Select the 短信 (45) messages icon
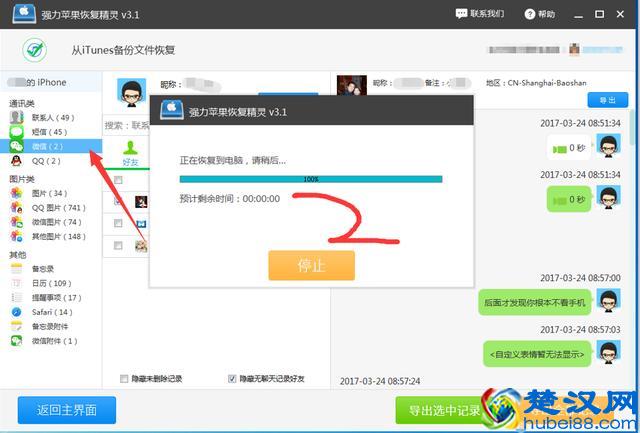The height and width of the screenshot is (433, 640). click(17, 132)
